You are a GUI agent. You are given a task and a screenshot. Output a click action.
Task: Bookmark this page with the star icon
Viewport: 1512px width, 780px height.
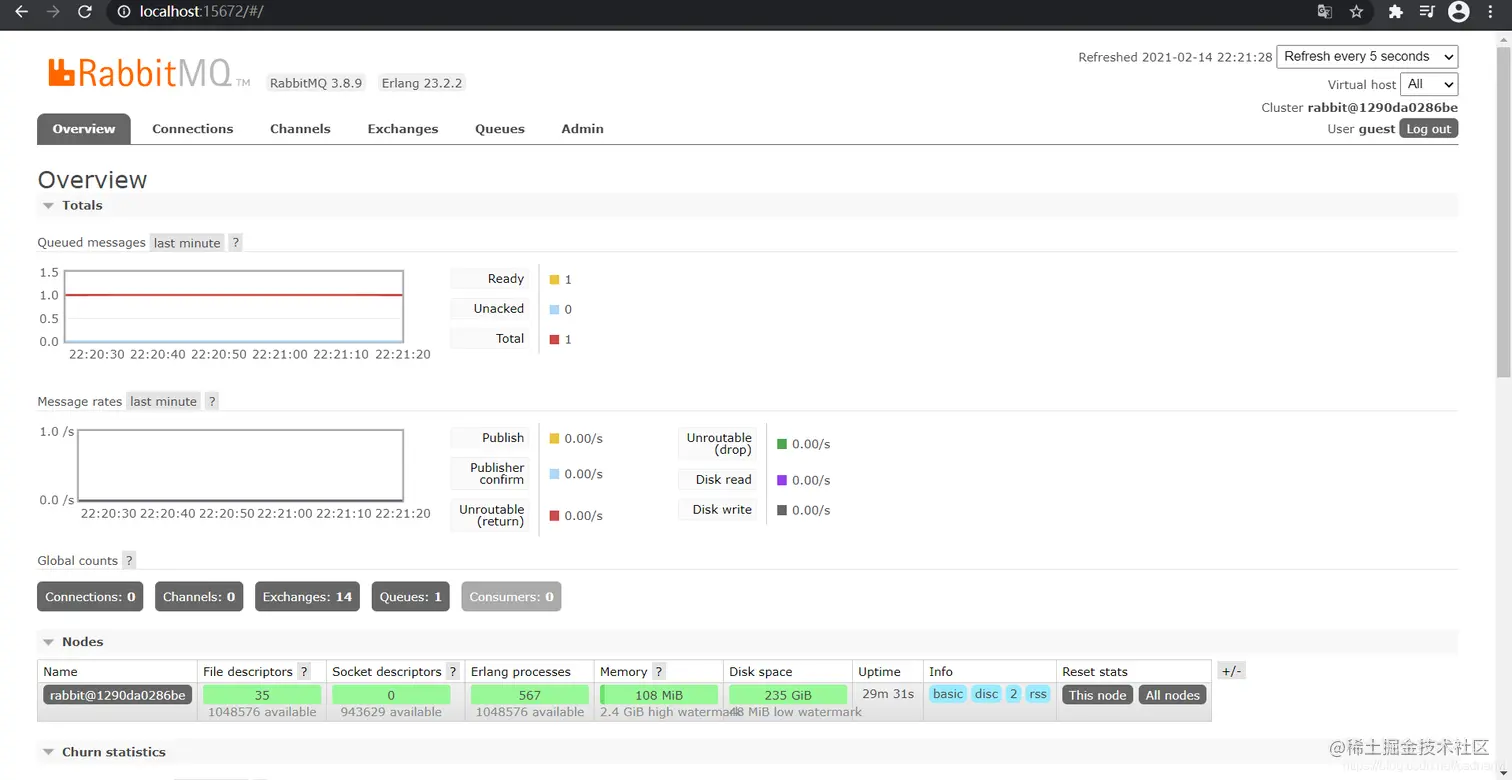pos(1356,12)
